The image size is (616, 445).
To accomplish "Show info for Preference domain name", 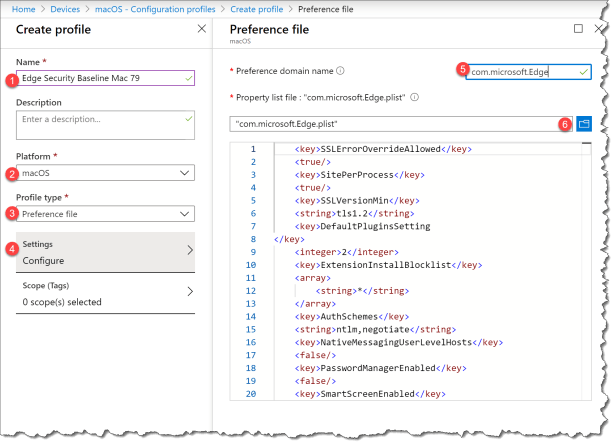I will tap(340, 71).
